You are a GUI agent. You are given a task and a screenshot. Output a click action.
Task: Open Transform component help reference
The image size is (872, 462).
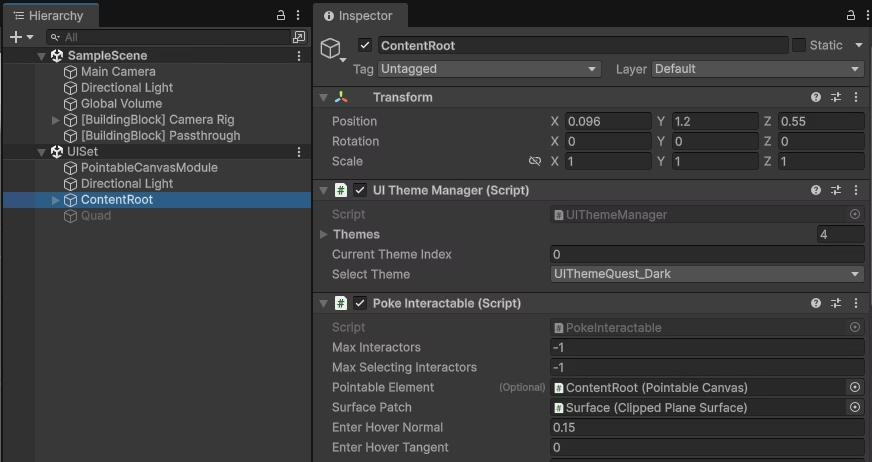click(816, 97)
